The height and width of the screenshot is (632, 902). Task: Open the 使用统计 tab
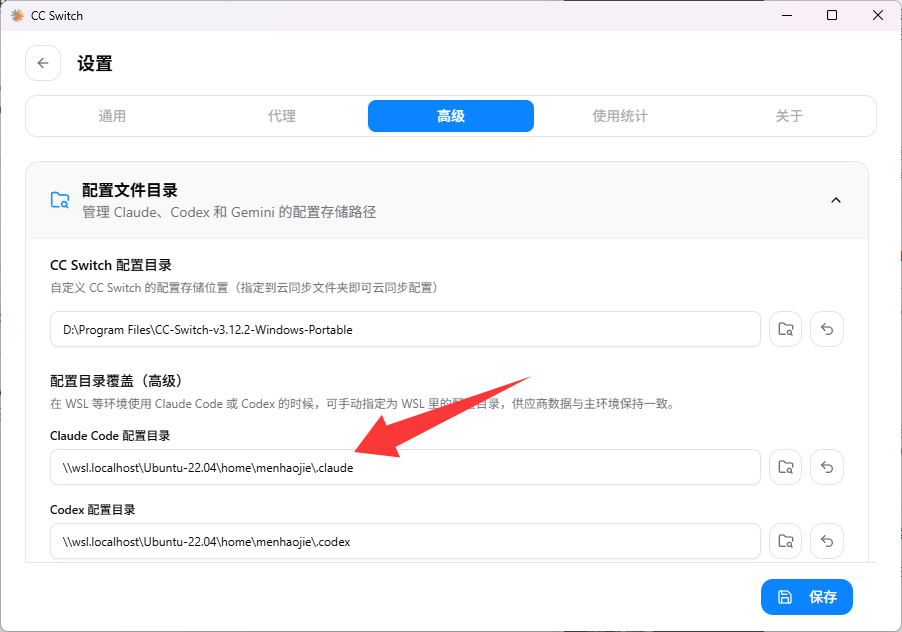[620, 116]
